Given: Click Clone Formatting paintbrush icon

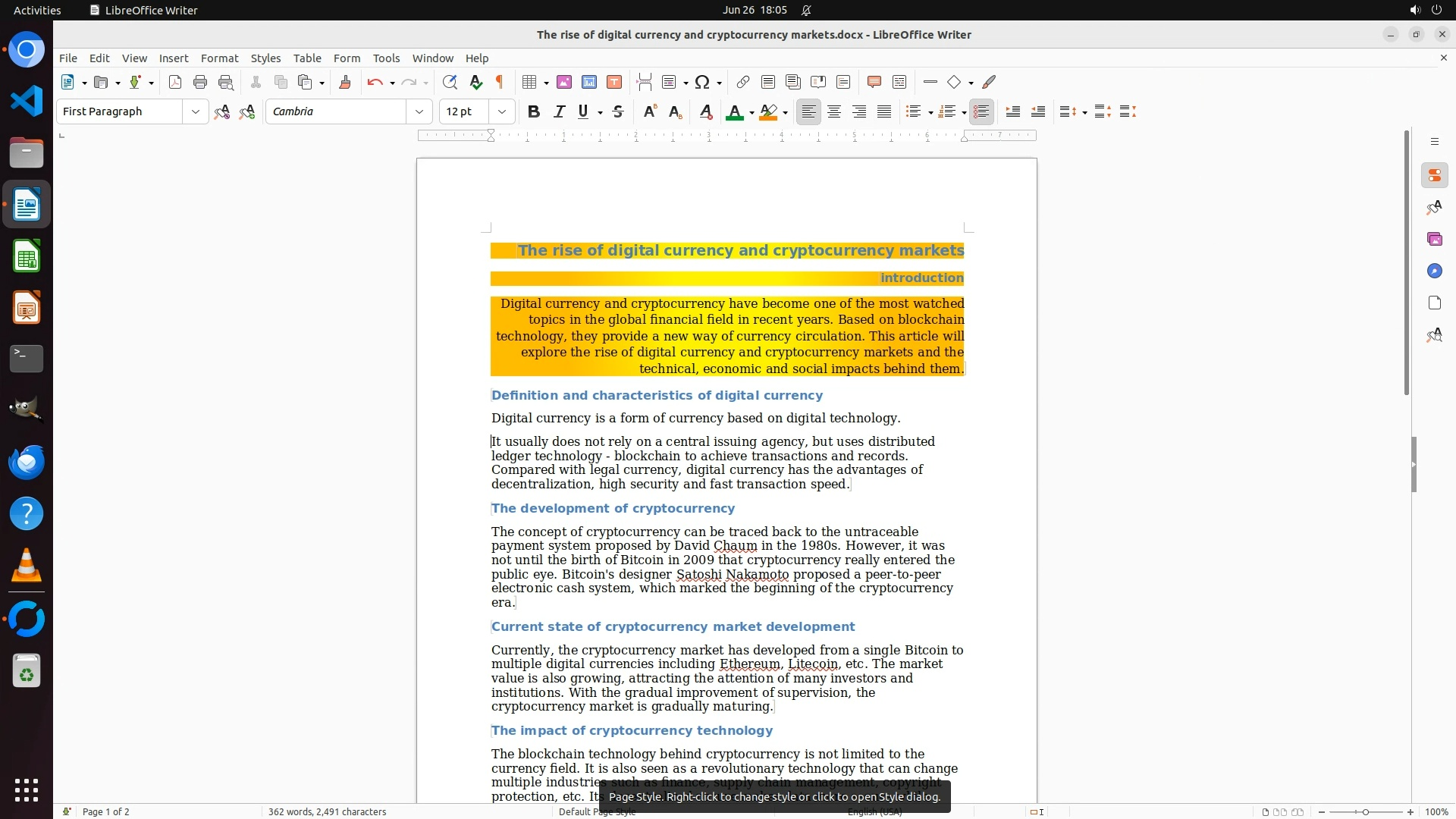Looking at the screenshot, I should tap(345, 83).
